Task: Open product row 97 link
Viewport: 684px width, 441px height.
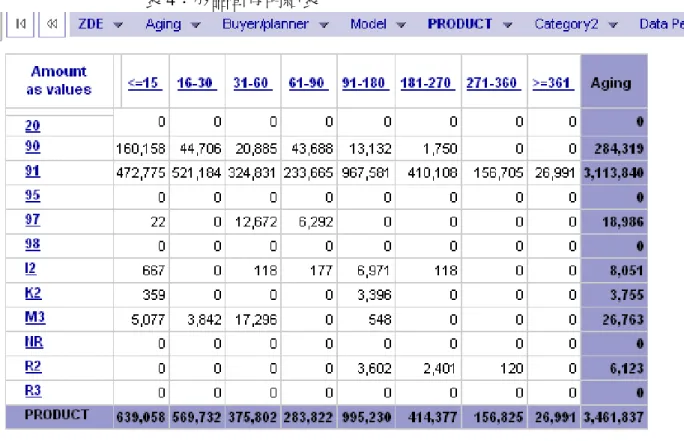Action: tap(32, 219)
